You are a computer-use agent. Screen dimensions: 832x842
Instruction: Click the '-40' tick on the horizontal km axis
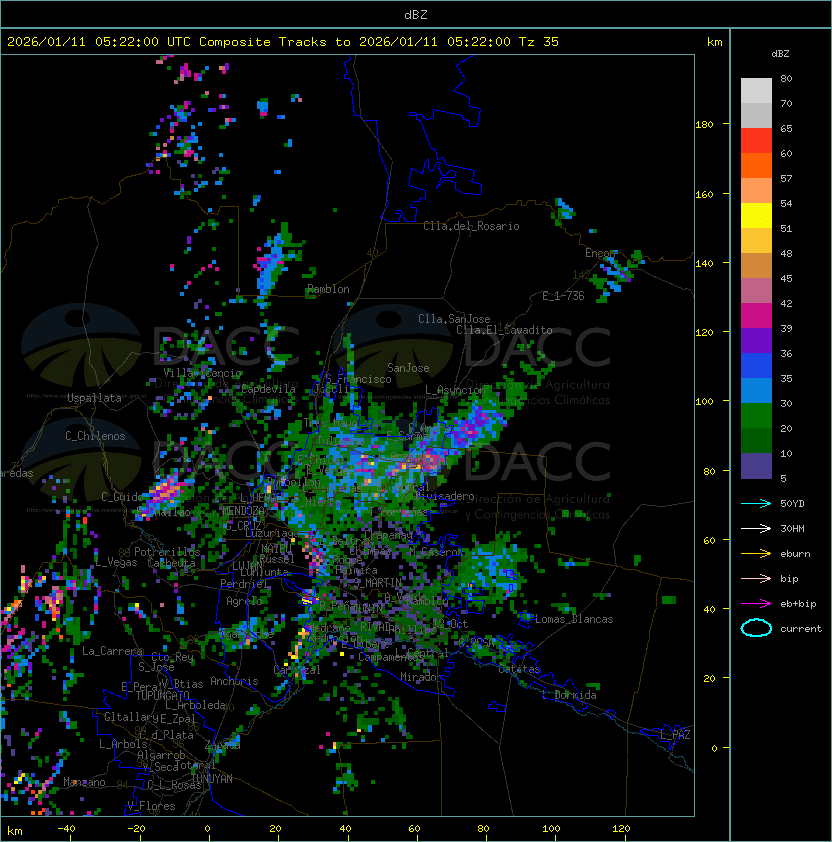pos(66,829)
